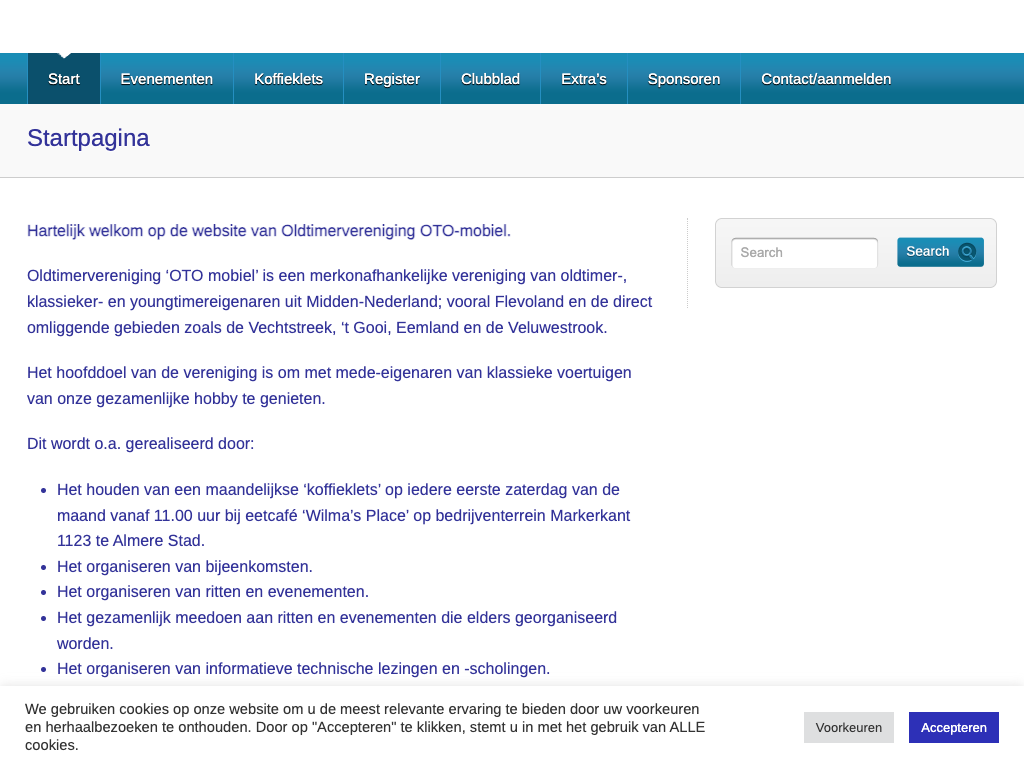1024x768 pixels.
Task: Open the Contact/aanmelden page
Action: pos(826,79)
